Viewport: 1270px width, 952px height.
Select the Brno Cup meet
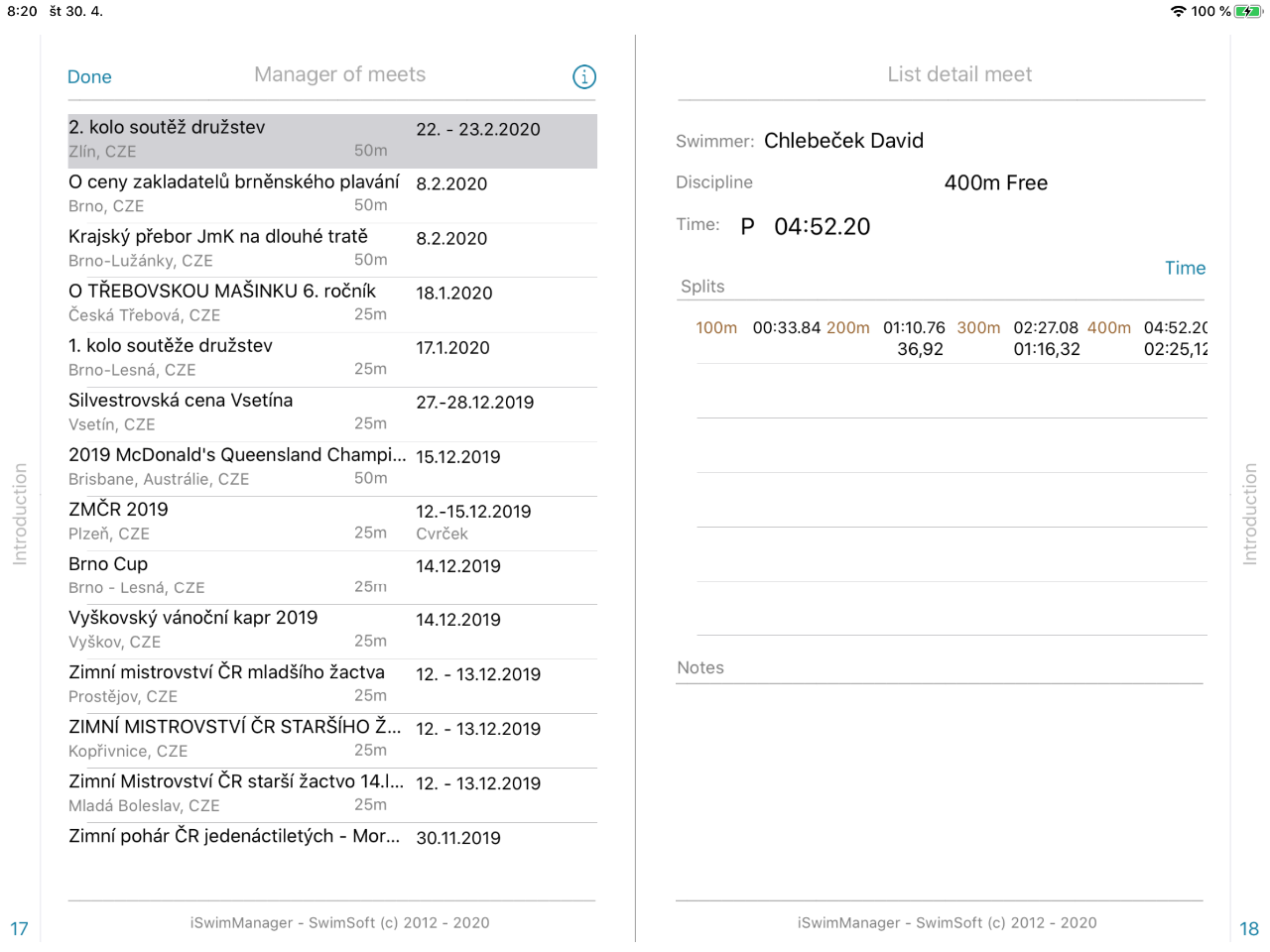(331, 575)
